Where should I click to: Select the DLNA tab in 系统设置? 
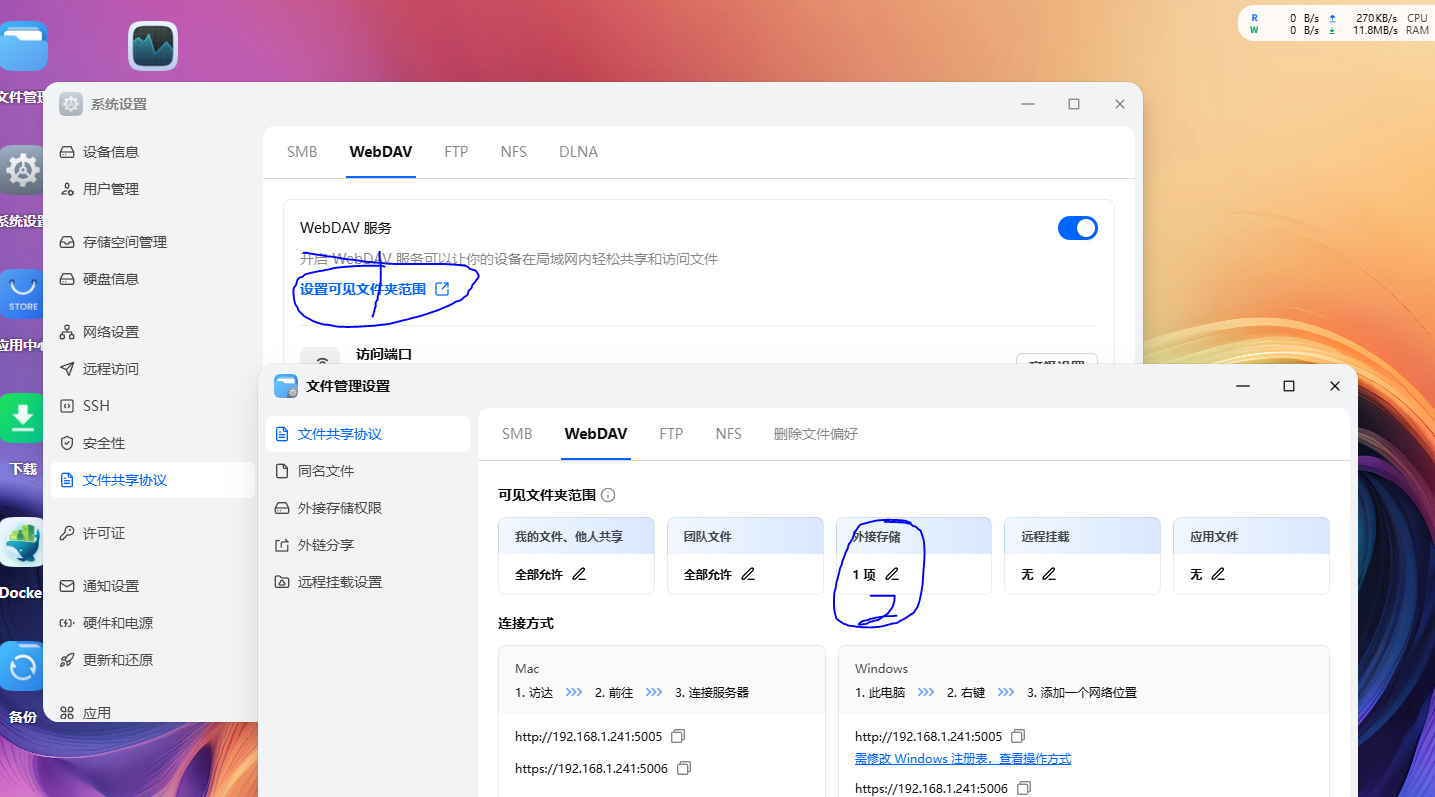click(x=578, y=152)
